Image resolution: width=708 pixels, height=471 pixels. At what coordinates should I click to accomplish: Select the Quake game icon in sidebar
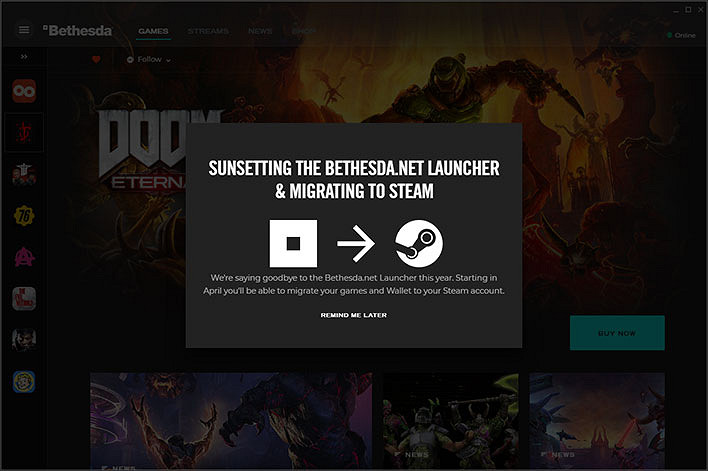pos(24,92)
